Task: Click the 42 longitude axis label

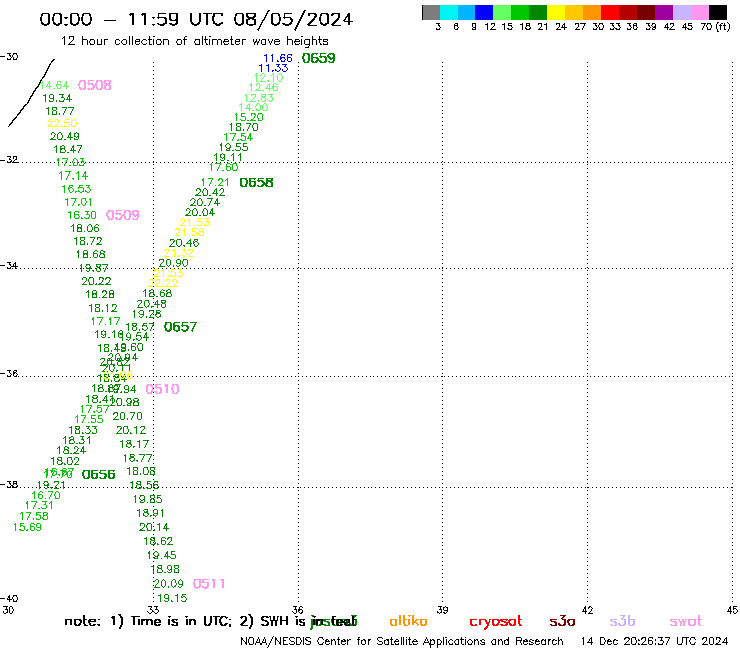Action: (587, 610)
